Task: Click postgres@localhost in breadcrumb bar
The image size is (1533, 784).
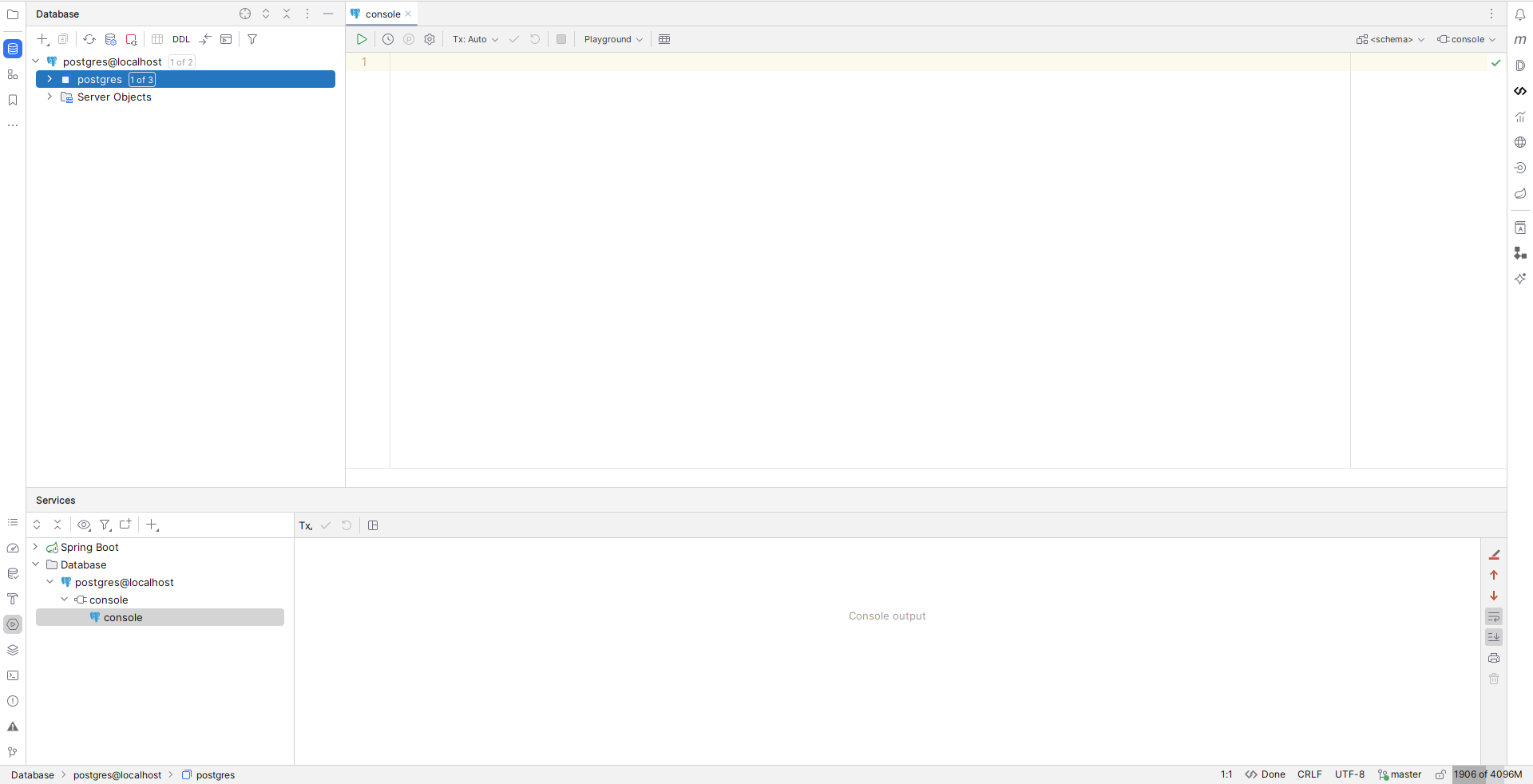Action: pyautogui.click(x=117, y=774)
